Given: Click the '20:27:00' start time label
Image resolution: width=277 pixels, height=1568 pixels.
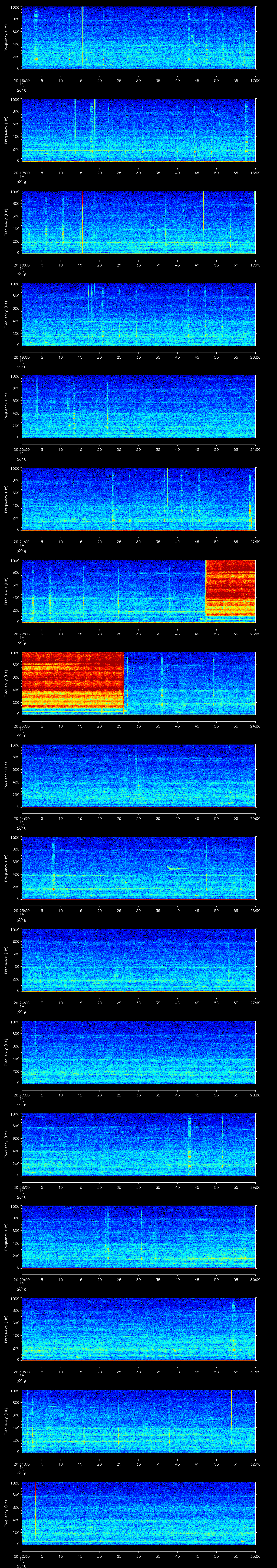Looking at the screenshot, I should [x=21, y=1095].
